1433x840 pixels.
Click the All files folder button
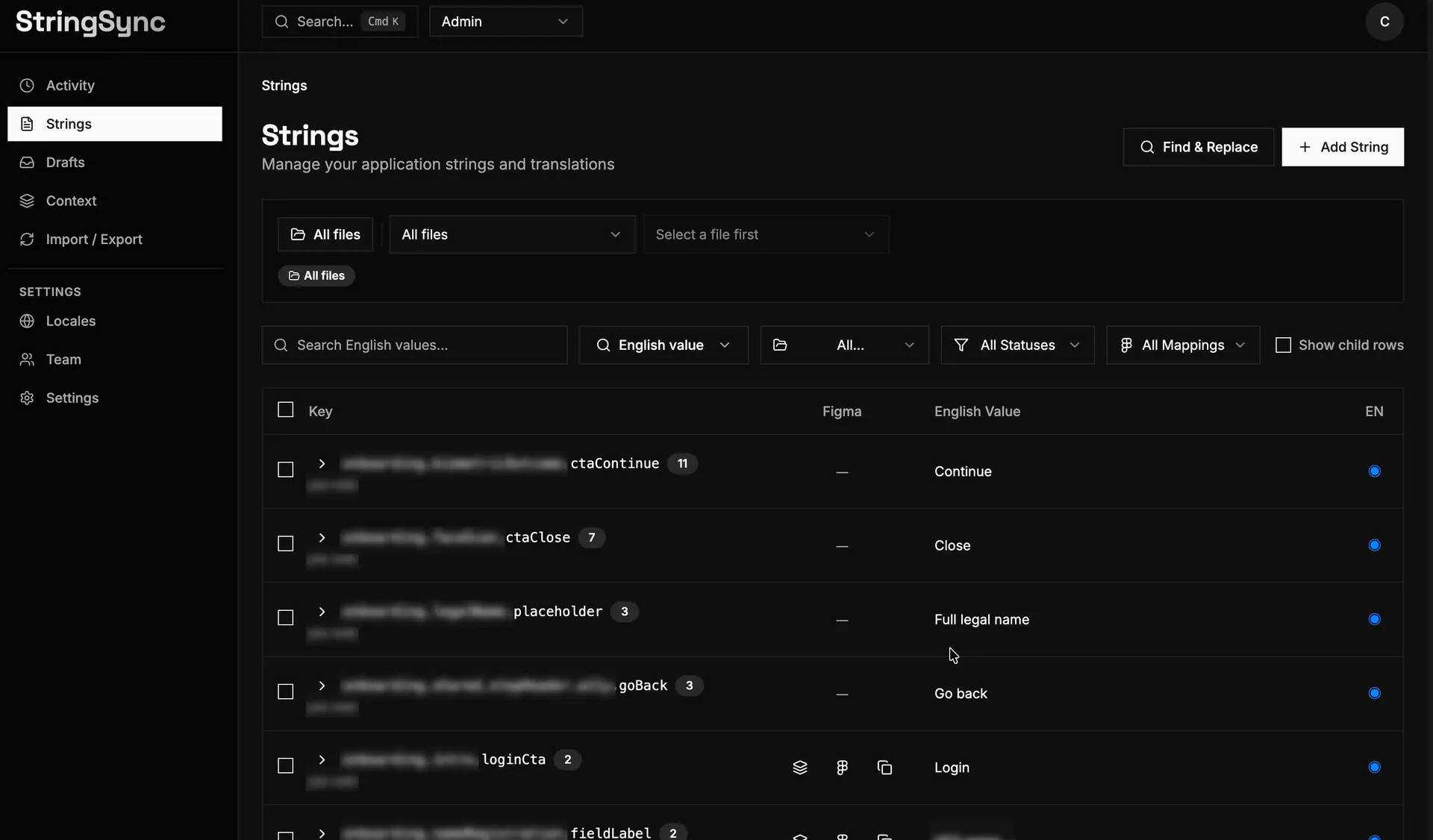click(325, 234)
